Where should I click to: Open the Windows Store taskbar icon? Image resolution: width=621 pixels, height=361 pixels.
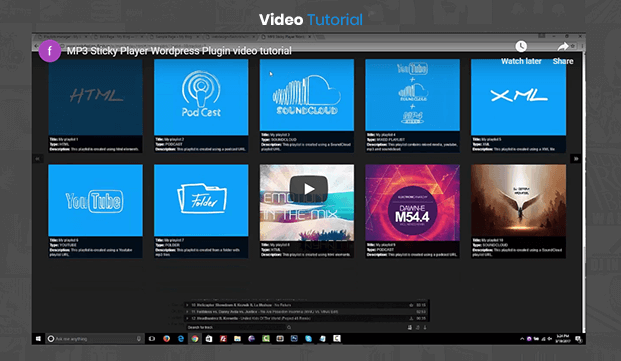[x=209, y=339]
